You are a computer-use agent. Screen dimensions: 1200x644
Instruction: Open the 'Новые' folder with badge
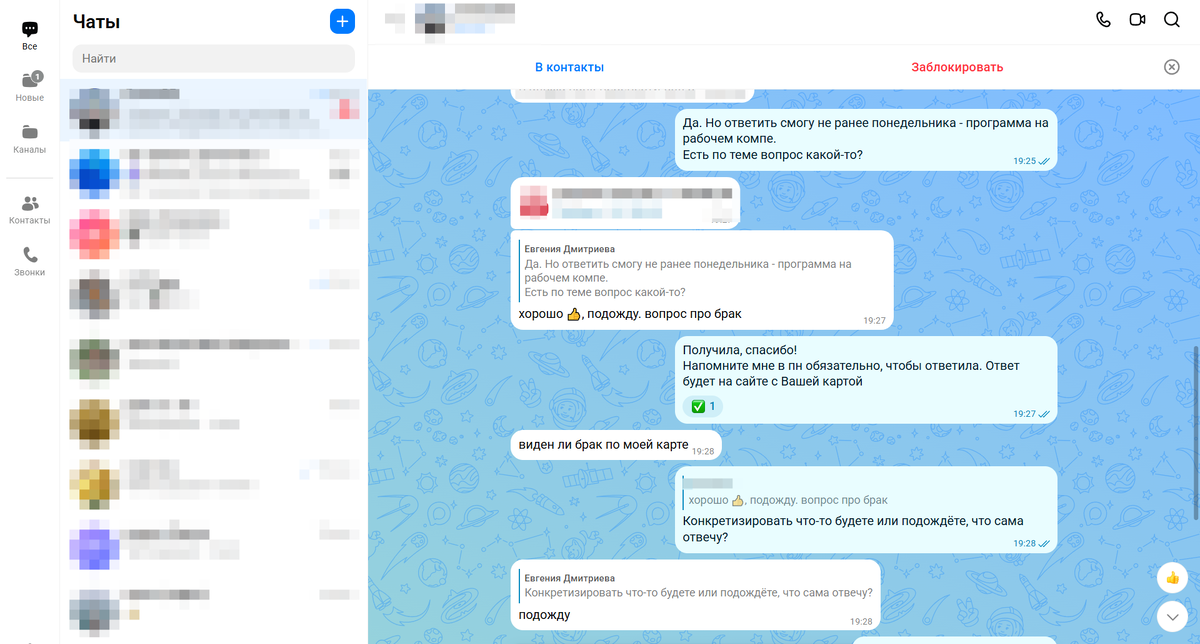(x=30, y=87)
